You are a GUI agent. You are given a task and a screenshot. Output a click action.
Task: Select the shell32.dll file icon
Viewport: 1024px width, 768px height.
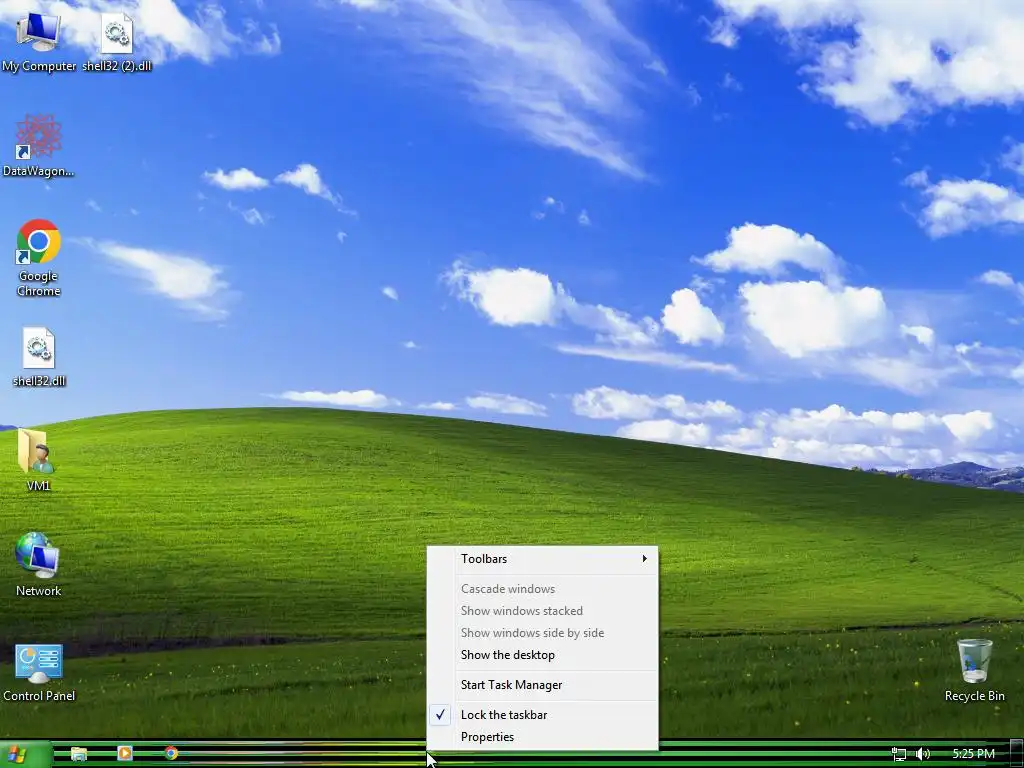tap(39, 357)
